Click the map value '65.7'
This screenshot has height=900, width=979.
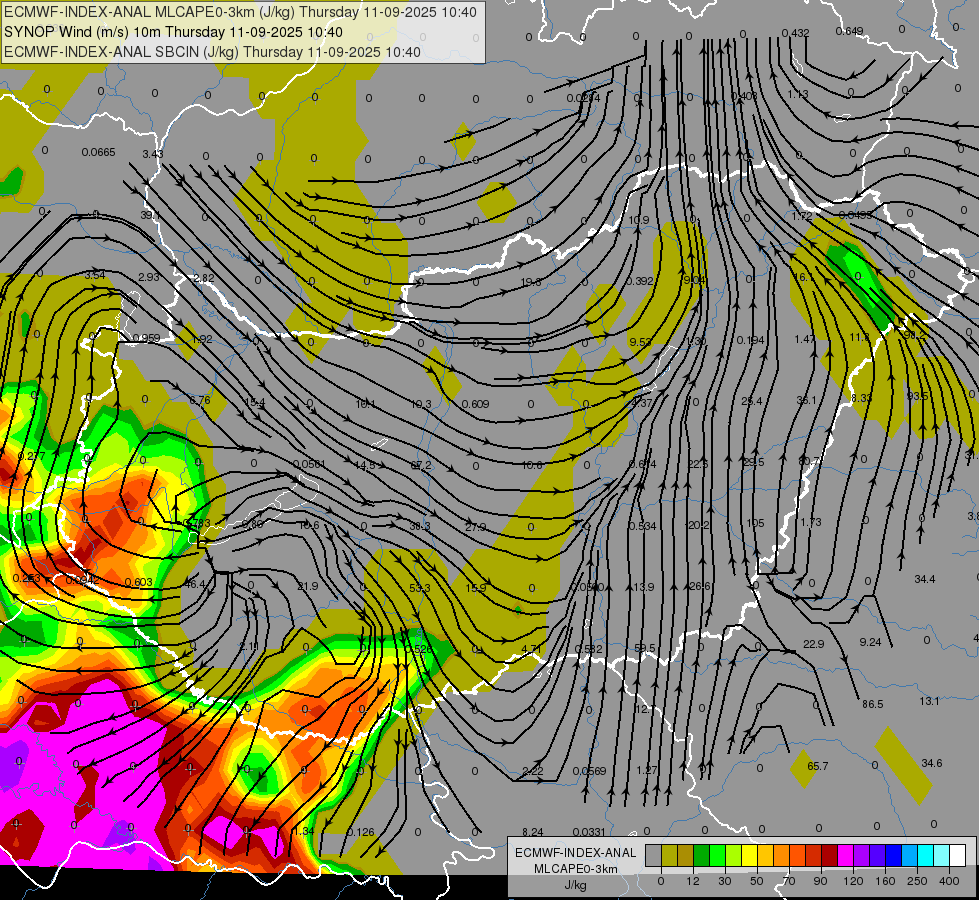(x=818, y=766)
